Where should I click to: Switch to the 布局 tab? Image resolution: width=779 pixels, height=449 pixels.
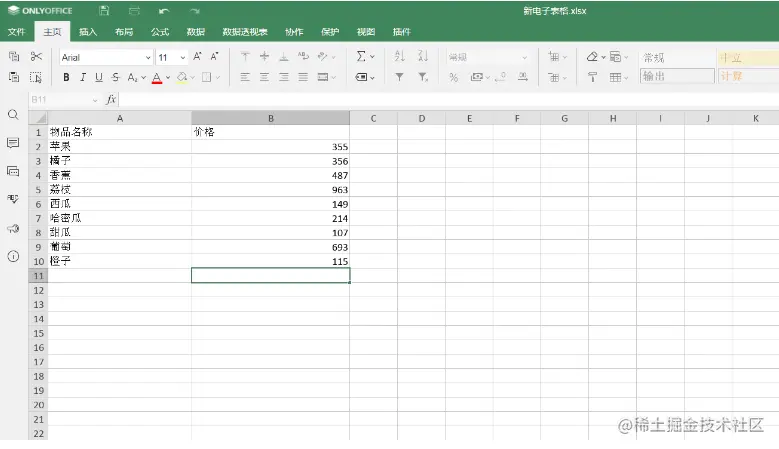(124, 32)
